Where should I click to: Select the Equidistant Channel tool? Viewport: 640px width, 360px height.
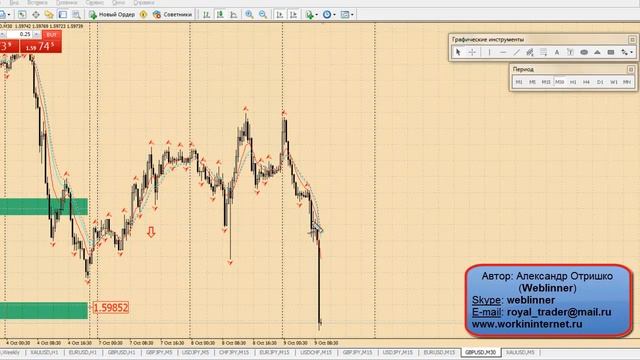(530, 52)
